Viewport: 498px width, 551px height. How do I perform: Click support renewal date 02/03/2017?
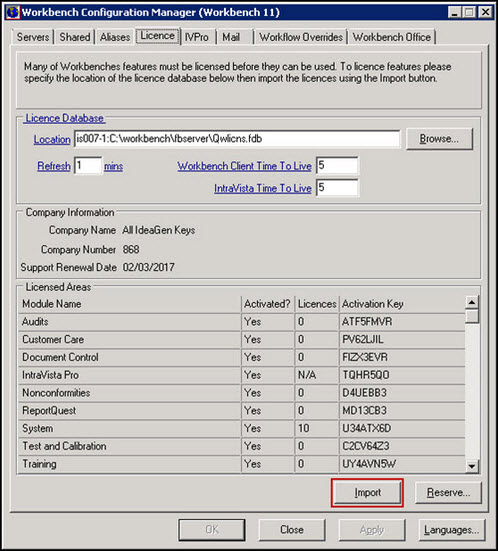click(x=149, y=268)
